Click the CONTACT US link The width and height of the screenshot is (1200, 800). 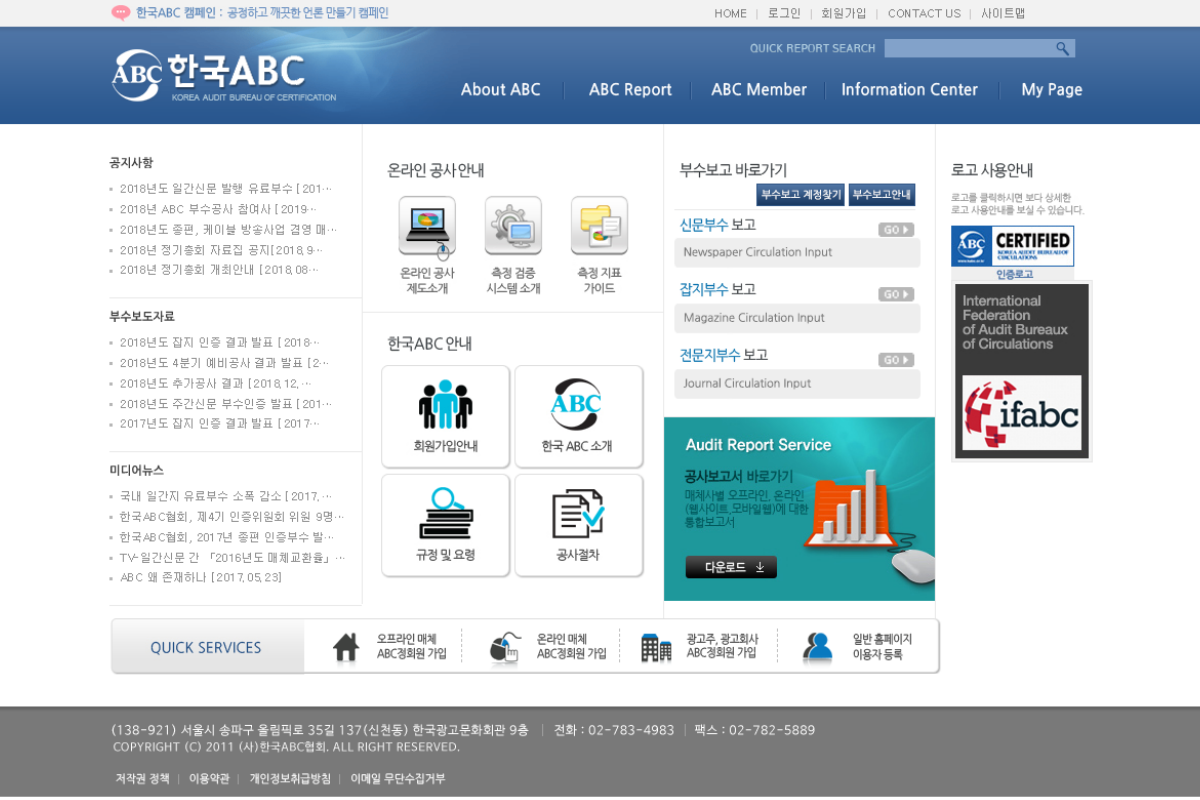pos(924,13)
